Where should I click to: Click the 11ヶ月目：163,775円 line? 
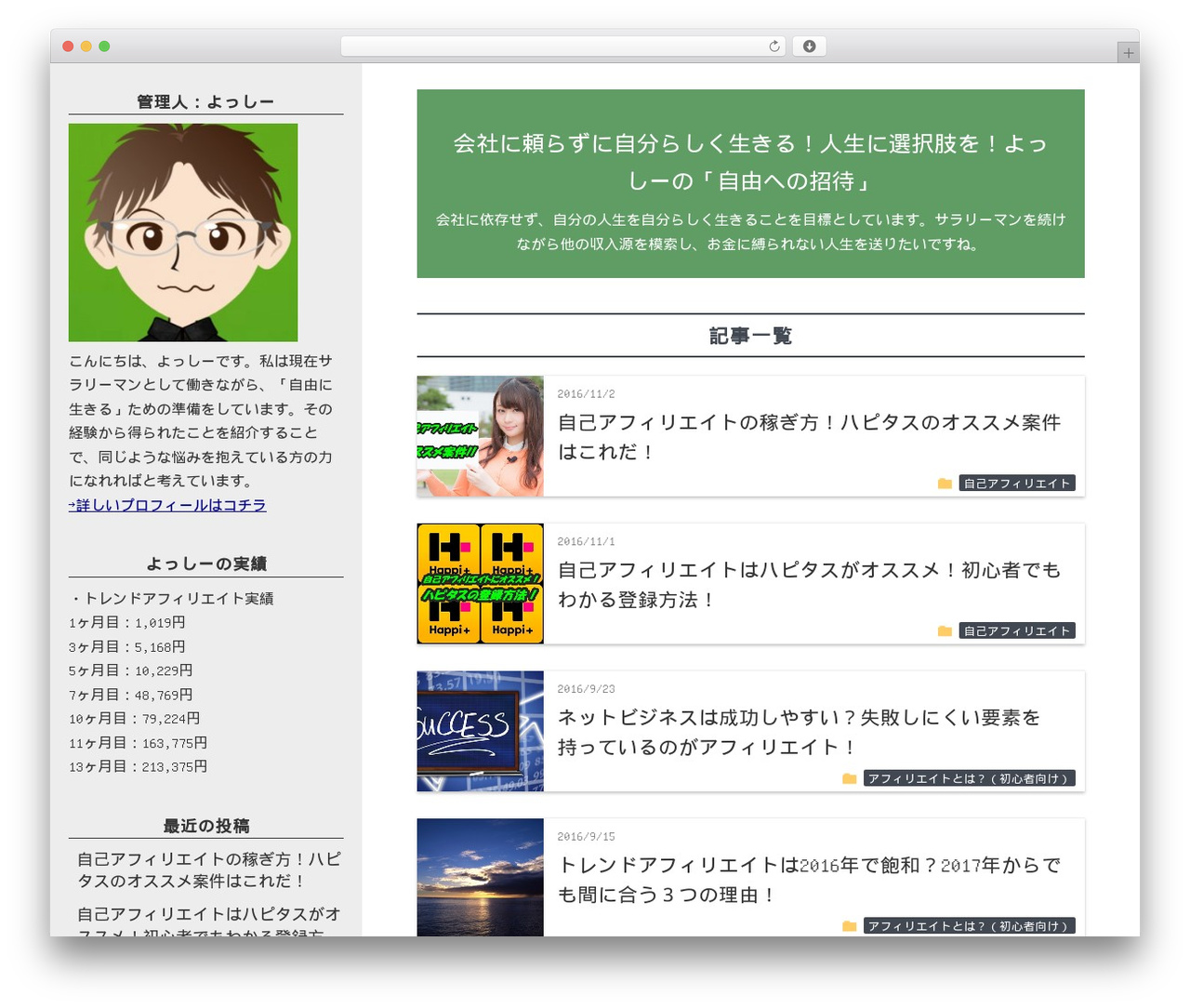(x=139, y=743)
